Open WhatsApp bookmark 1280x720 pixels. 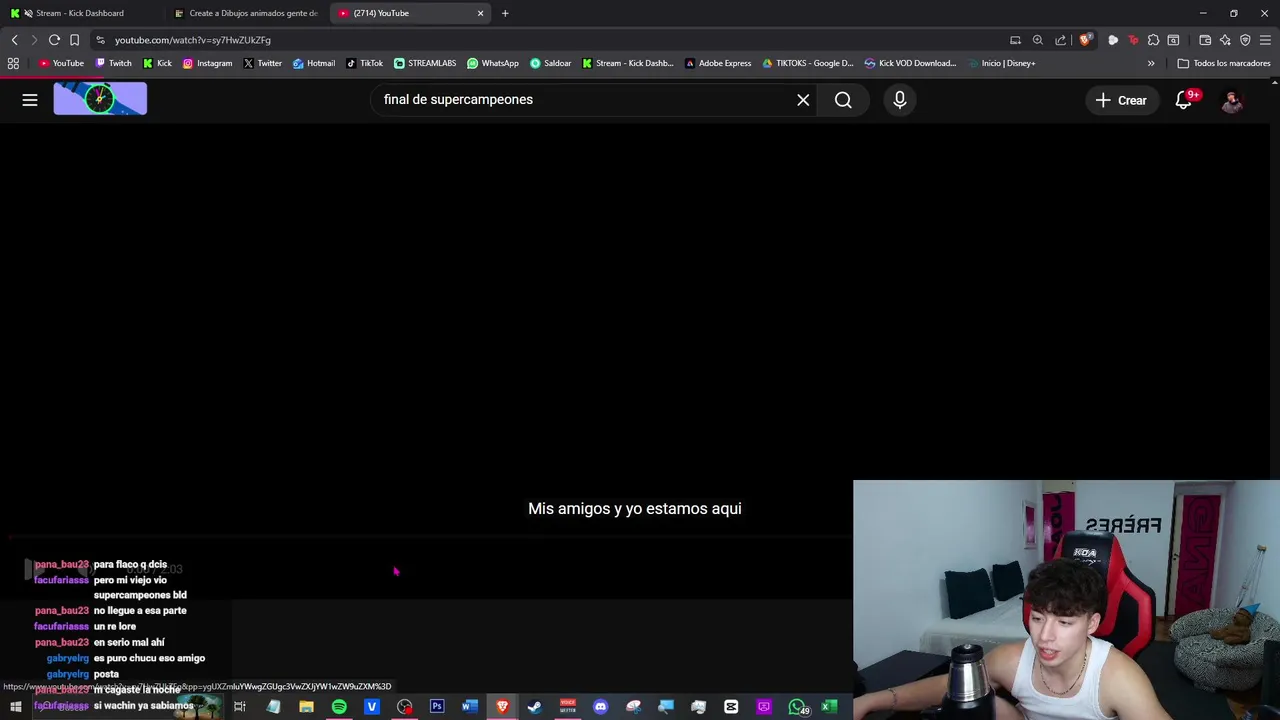(x=493, y=63)
